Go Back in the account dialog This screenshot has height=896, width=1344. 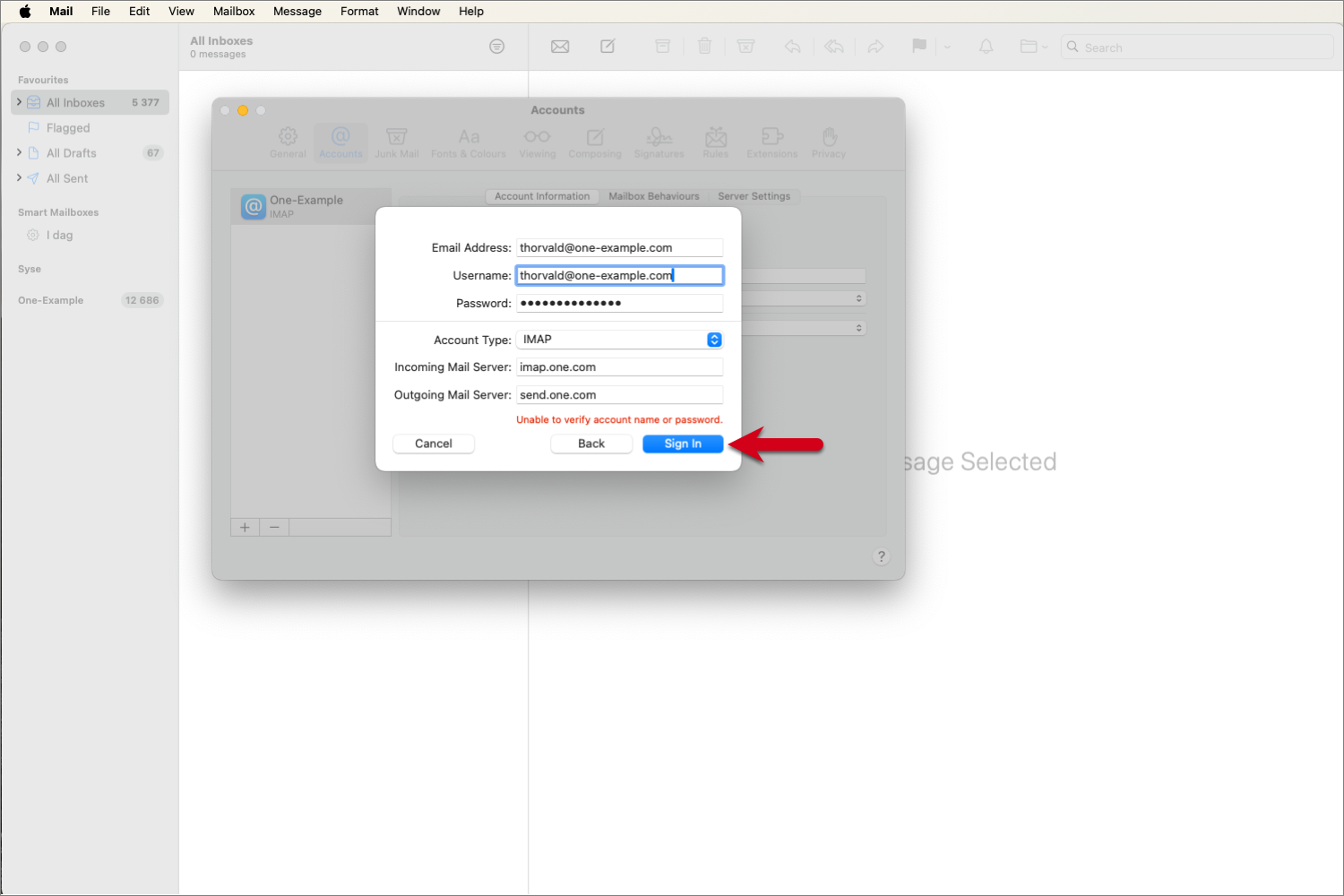click(591, 444)
